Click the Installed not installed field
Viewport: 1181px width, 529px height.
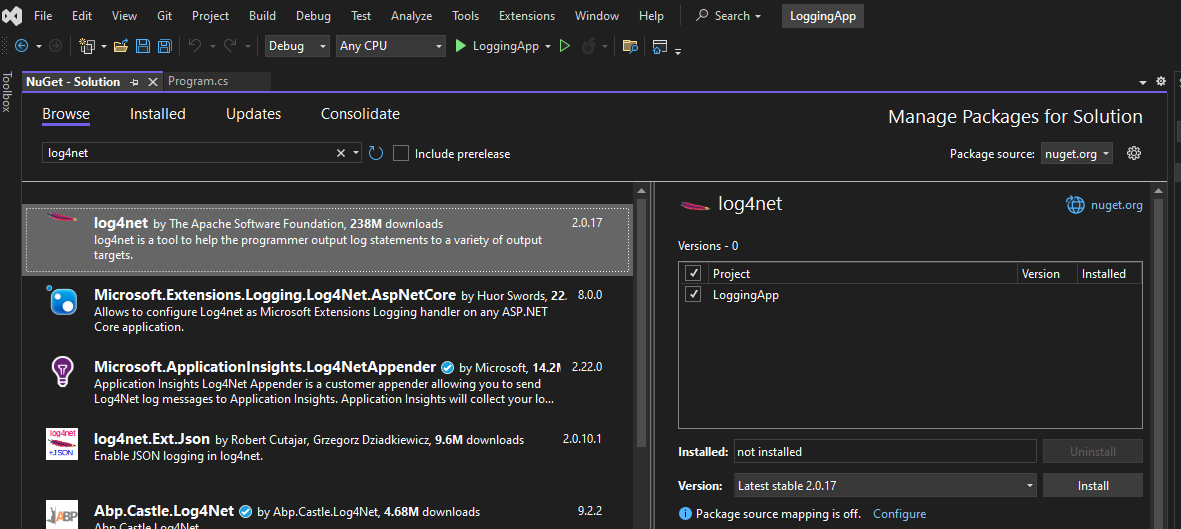tap(885, 452)
